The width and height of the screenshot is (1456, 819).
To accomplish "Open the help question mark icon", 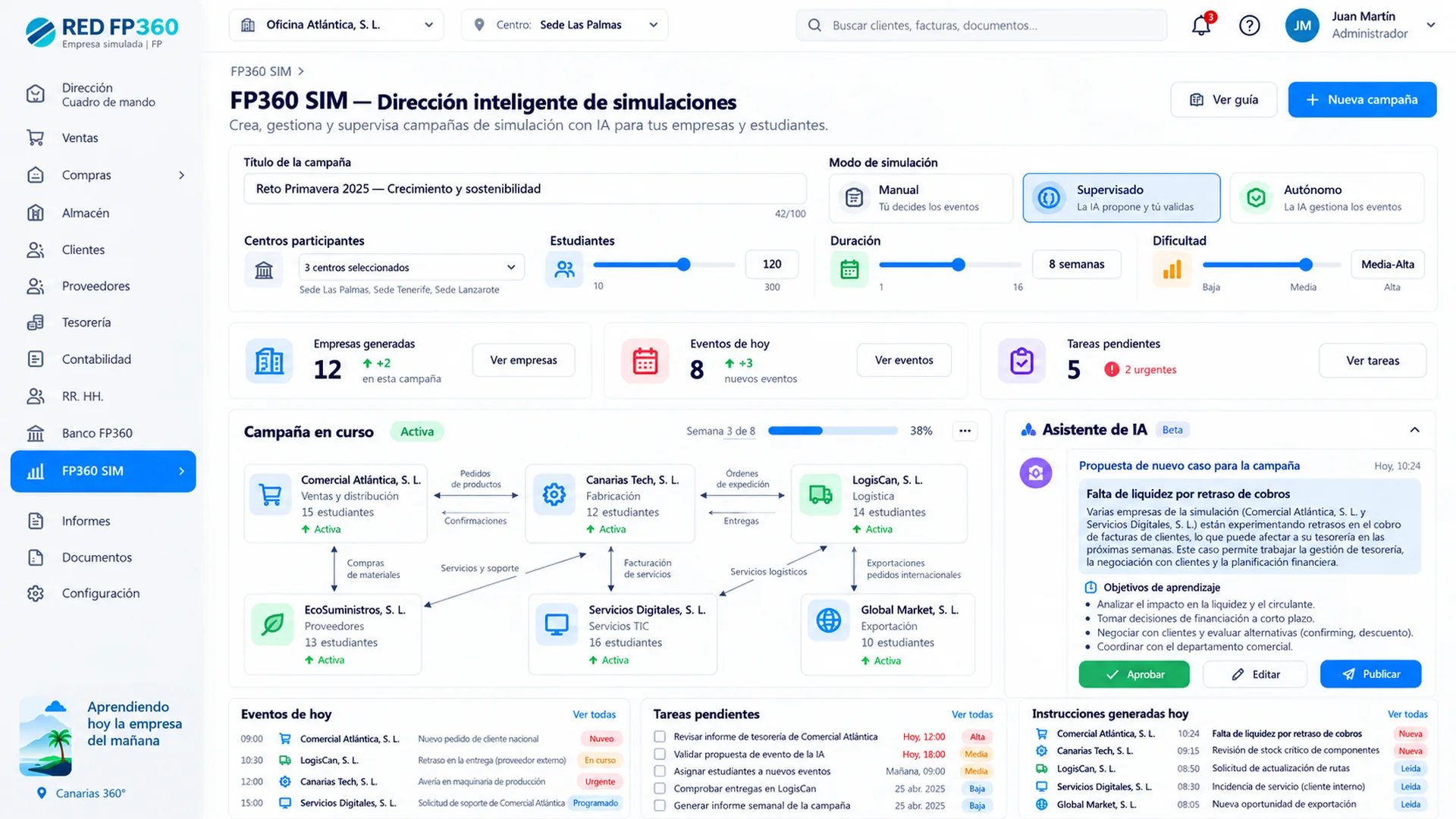I will click(1250, 25).
